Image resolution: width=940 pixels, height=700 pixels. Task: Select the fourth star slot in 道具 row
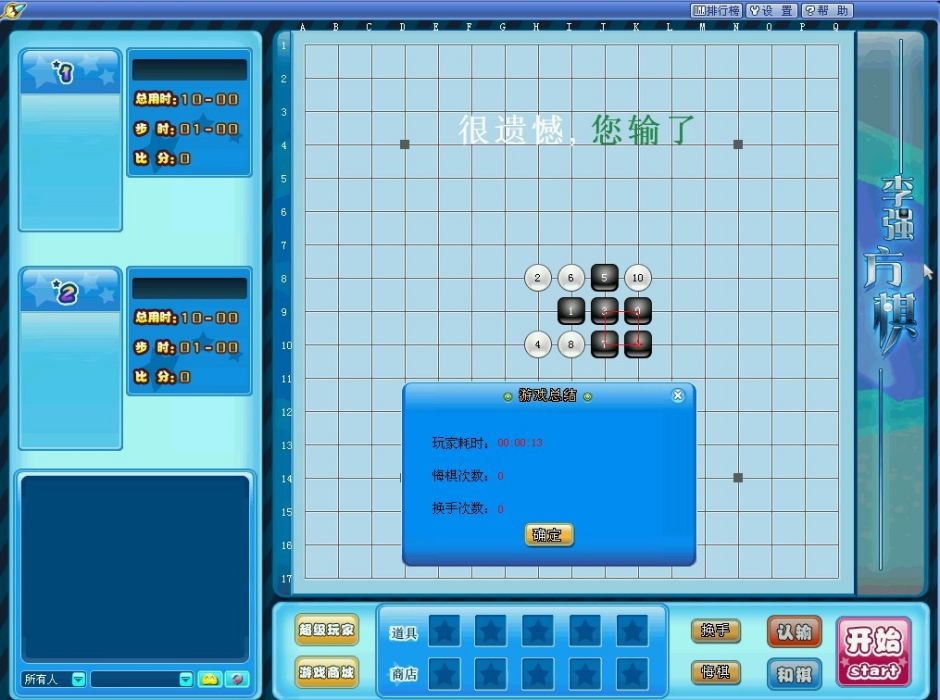coord(585,631)
